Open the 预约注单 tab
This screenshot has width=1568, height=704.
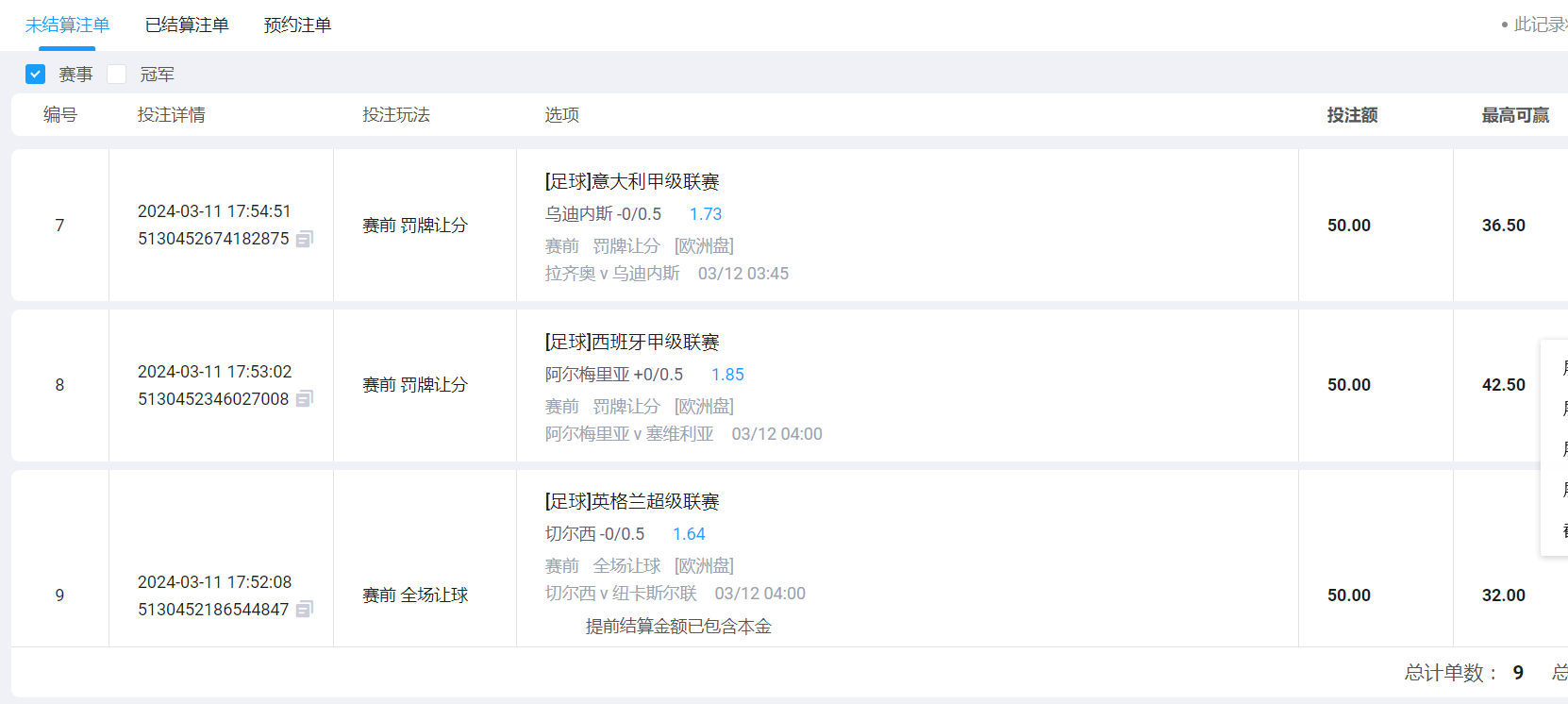[297, 25]
